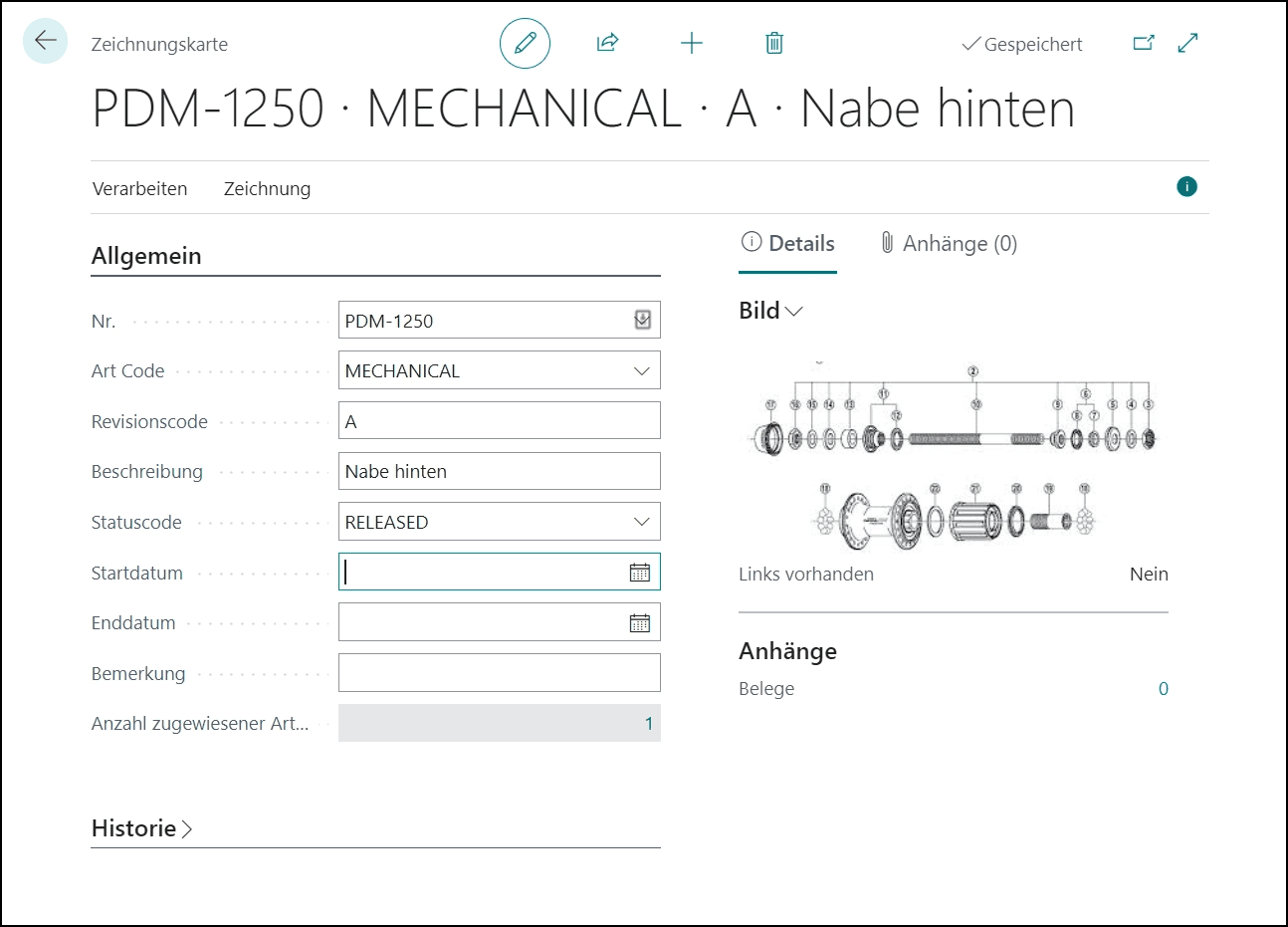Click the Bemerkung input field
The image size is (1288, 927).
pos(499,673)
